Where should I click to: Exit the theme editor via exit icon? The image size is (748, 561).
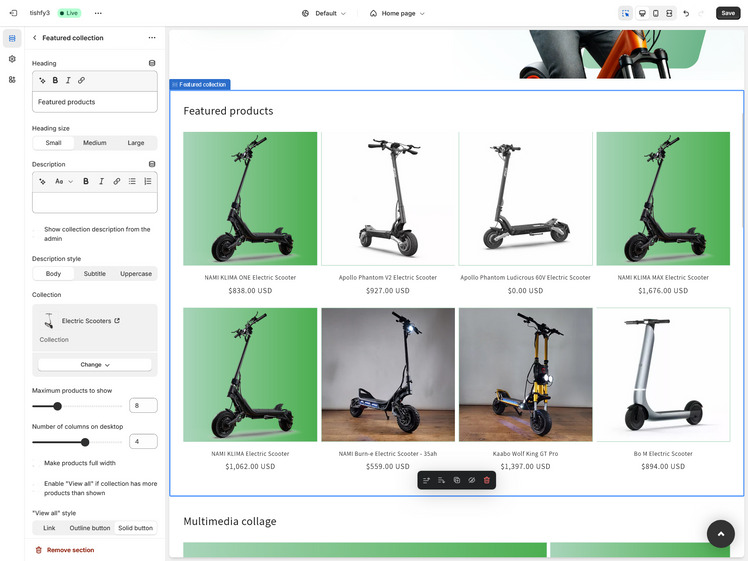coord(13,13)
